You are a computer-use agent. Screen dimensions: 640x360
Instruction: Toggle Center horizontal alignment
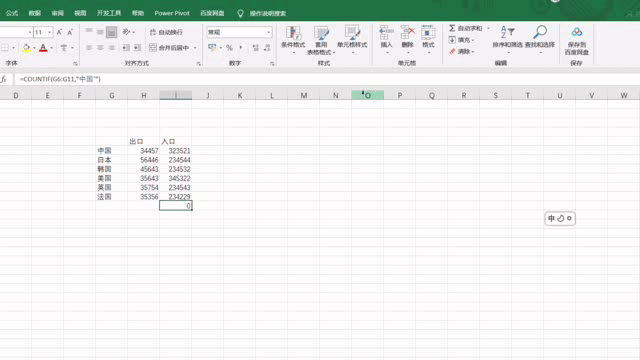point(100,48)
